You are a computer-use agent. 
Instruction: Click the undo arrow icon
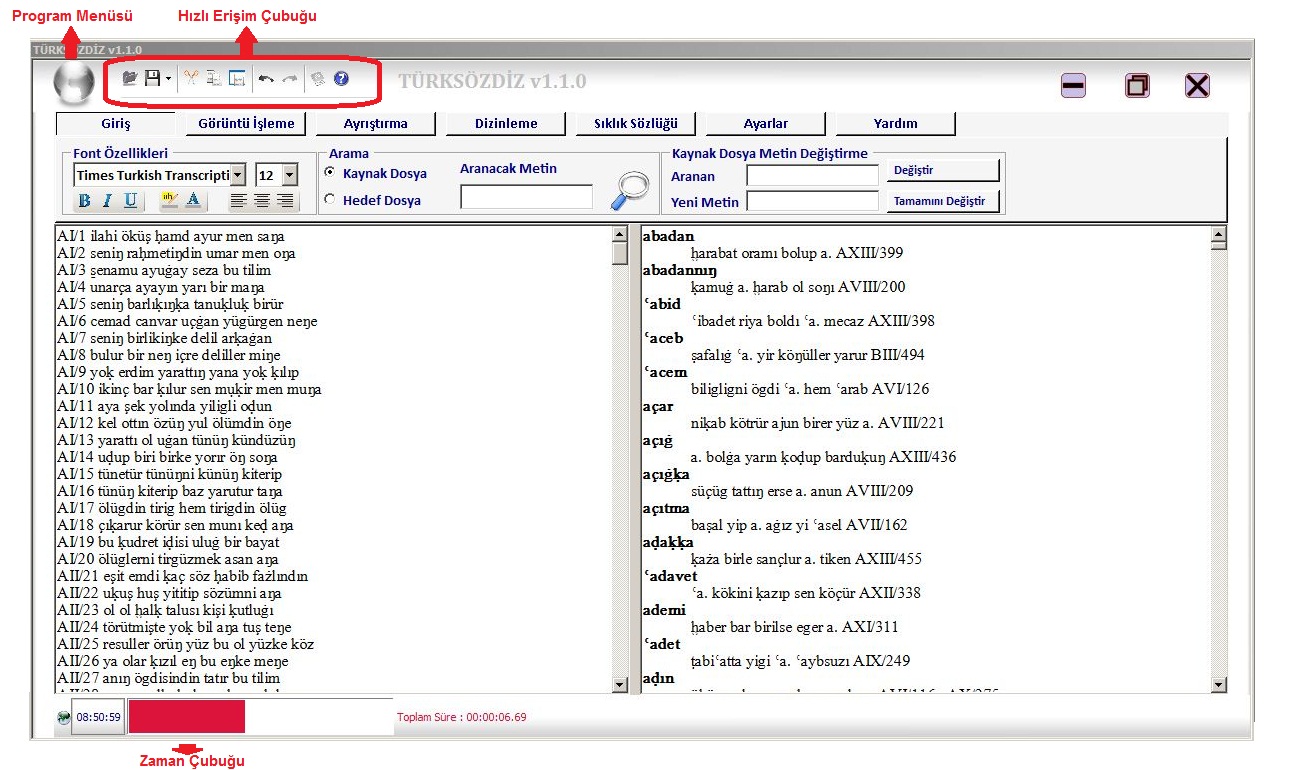(x=266, y=78)
